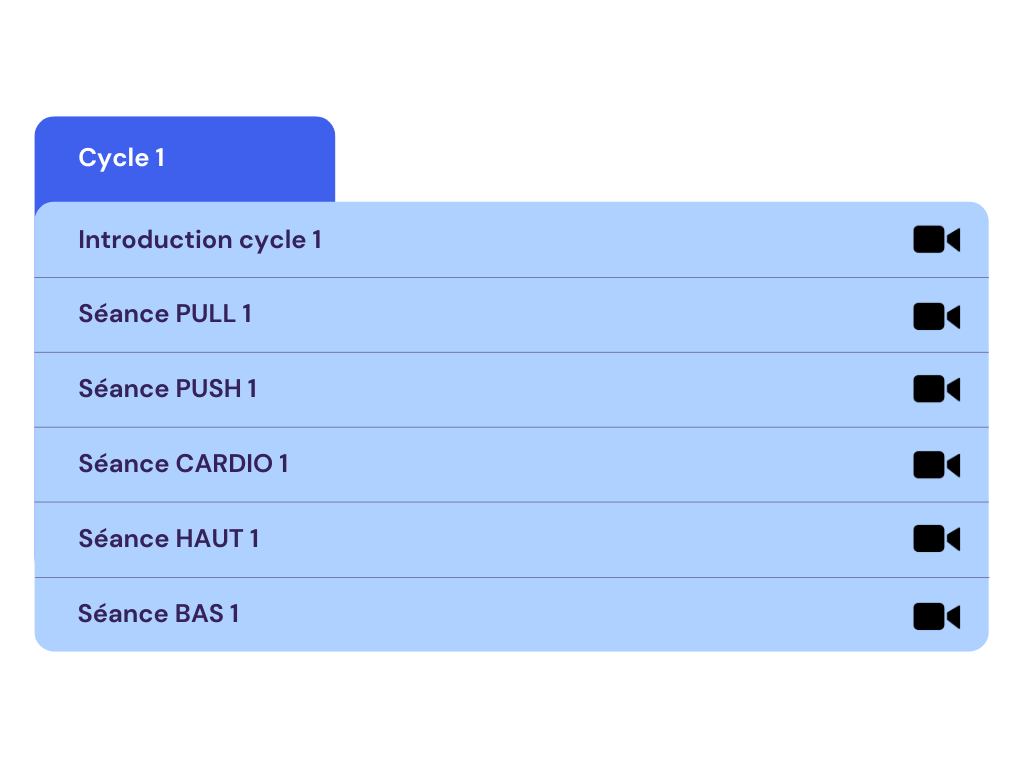Open the Séance BAS 1 text label
The image size is (1024, 768).
point(159,614)
